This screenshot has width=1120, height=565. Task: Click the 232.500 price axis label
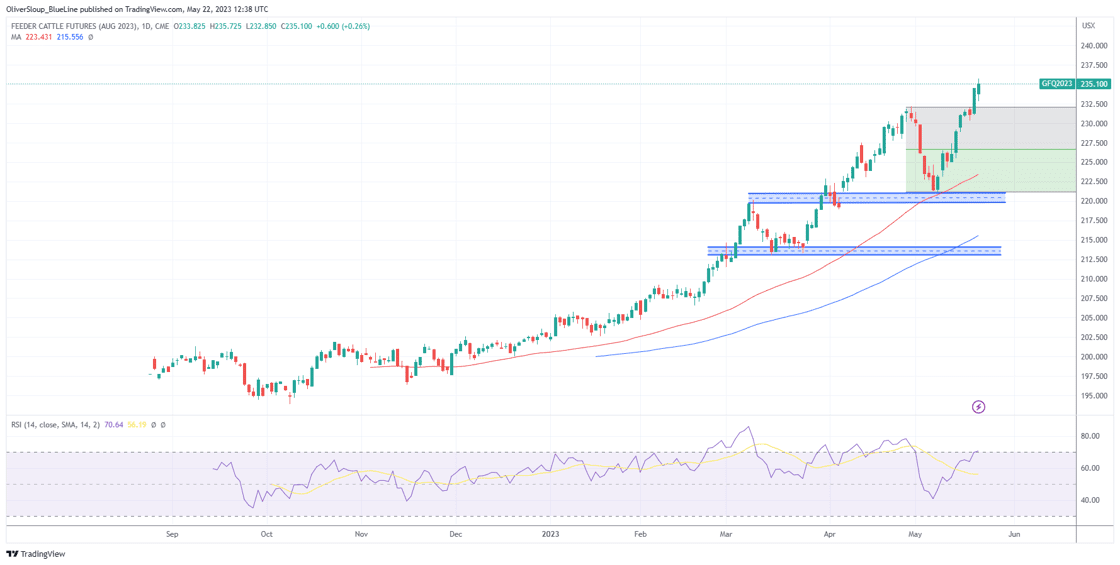1094,104
